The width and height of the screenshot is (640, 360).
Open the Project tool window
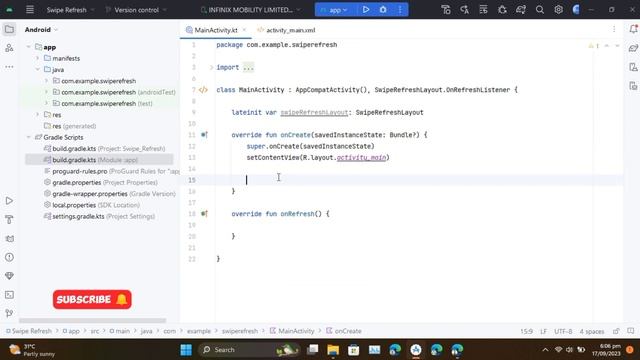point(9,29)
